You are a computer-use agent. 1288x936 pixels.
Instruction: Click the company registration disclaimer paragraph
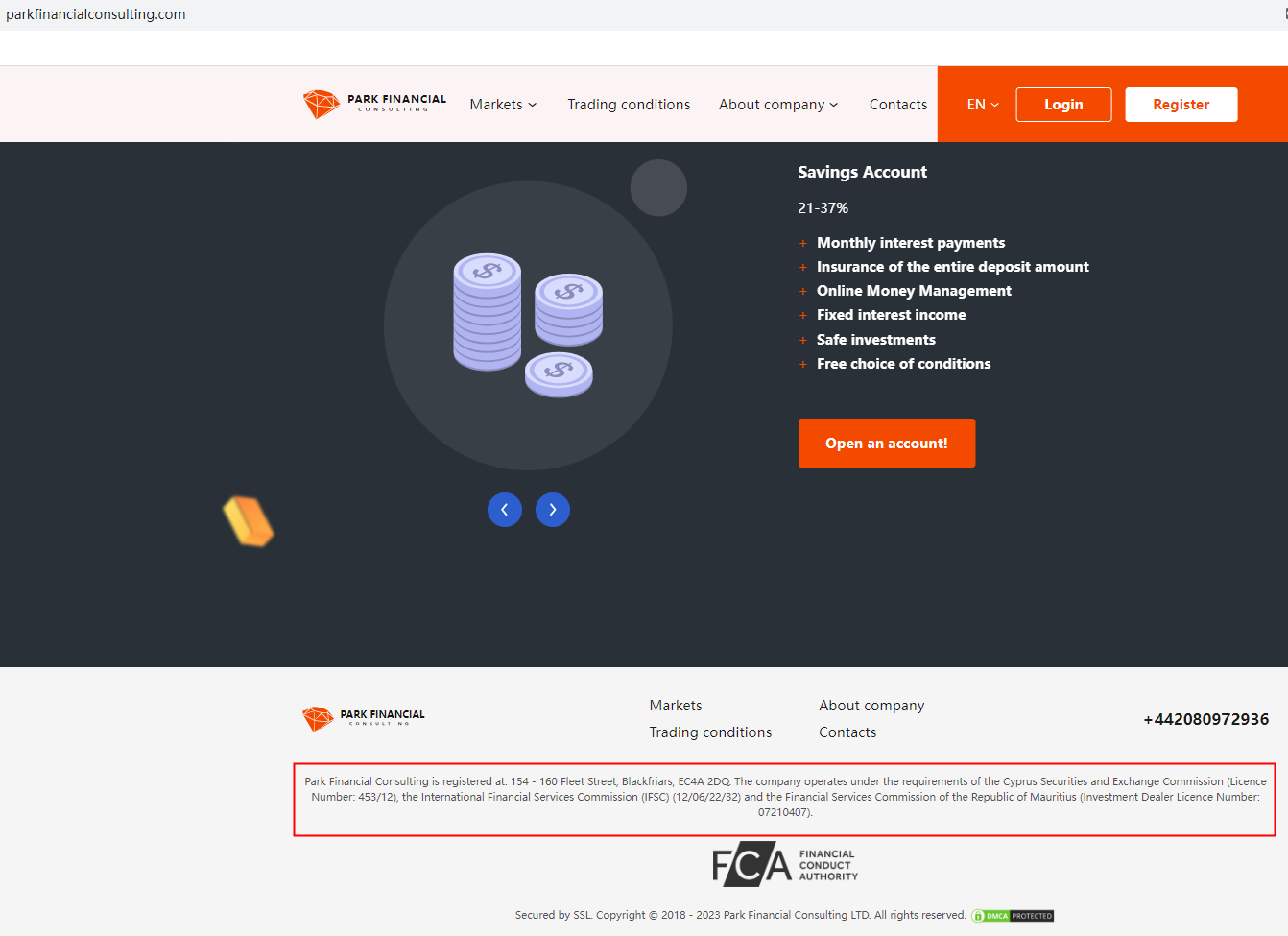(x=785, y=797)
